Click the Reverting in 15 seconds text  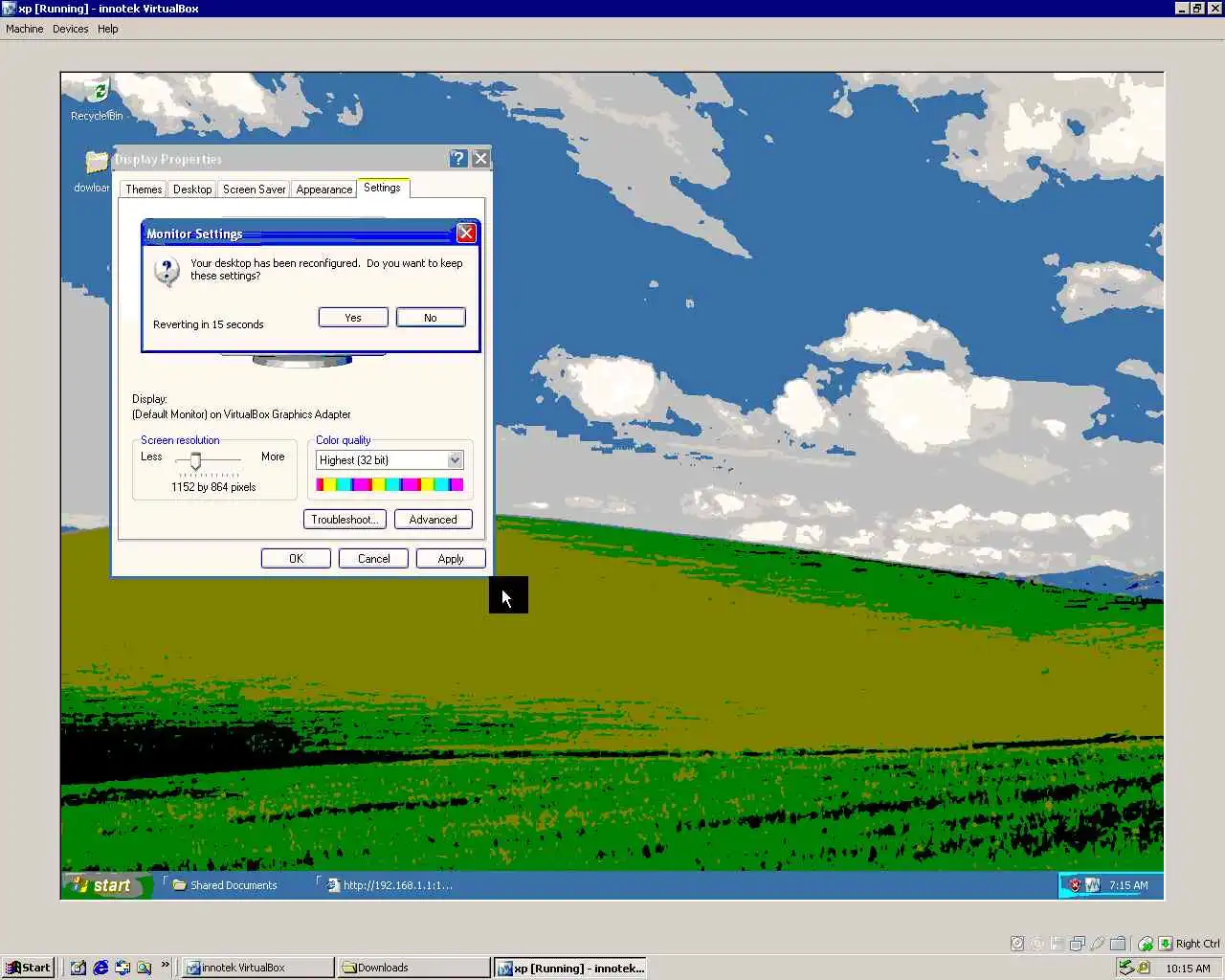tap(208, 324)
